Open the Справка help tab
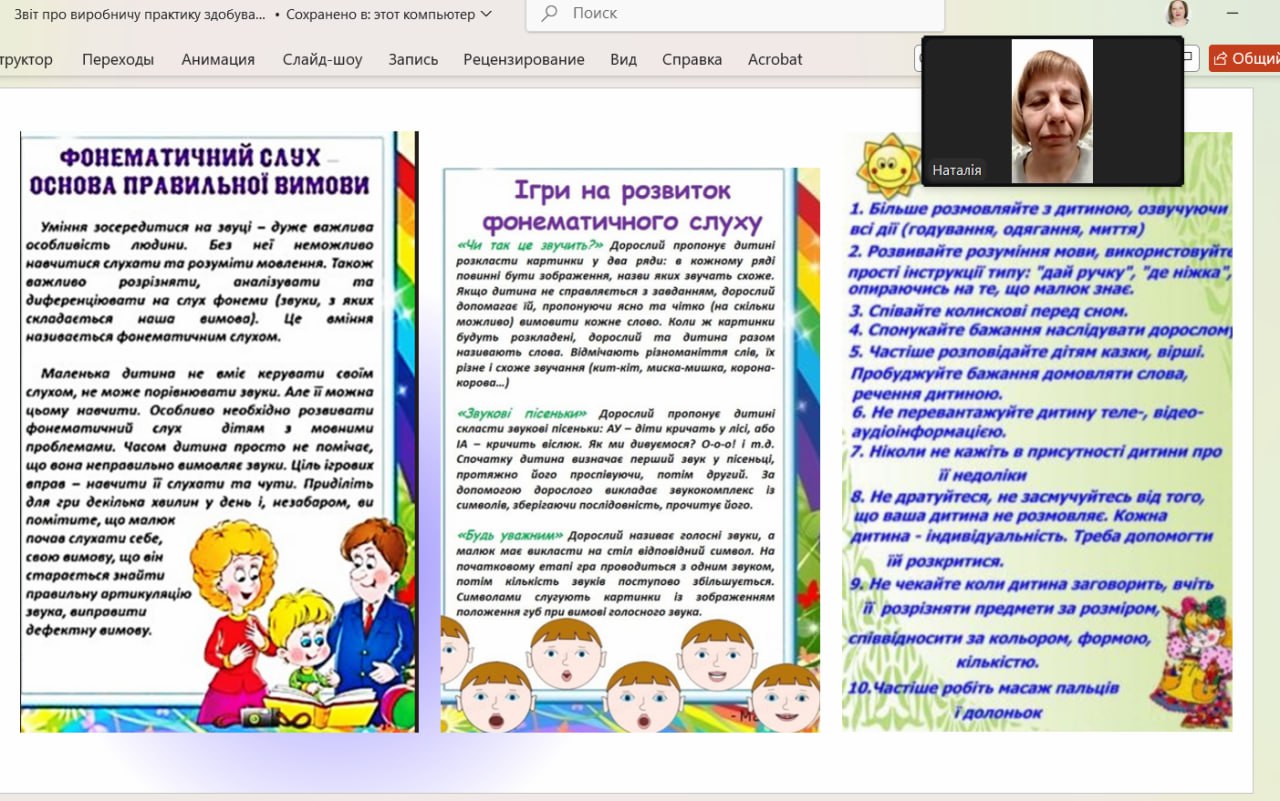 [x=691, y=59]
